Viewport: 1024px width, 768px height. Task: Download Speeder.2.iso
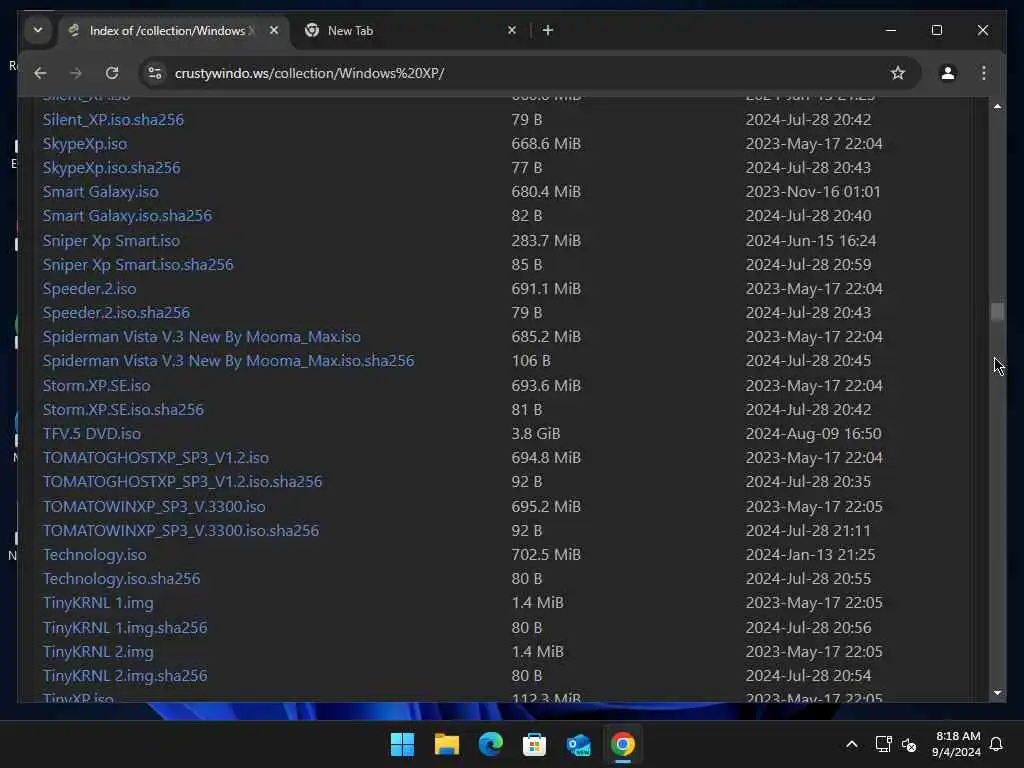89,289
